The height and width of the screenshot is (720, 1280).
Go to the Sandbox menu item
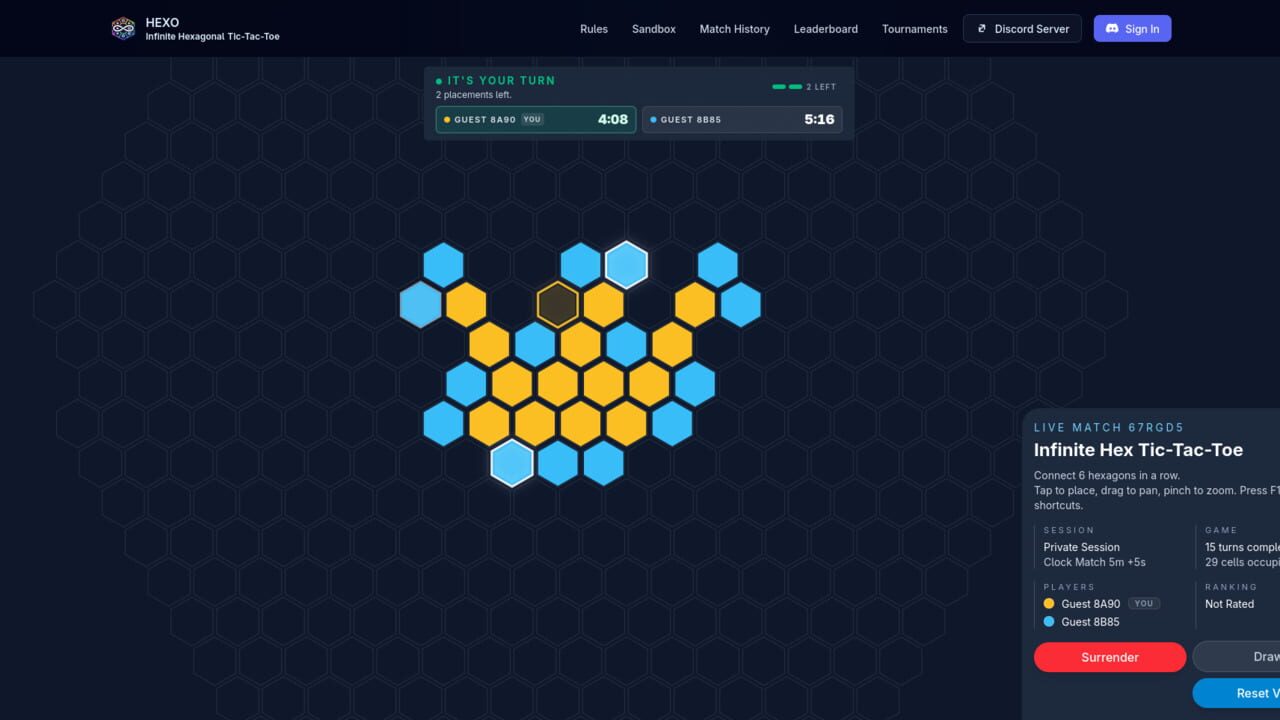[654, 29]
